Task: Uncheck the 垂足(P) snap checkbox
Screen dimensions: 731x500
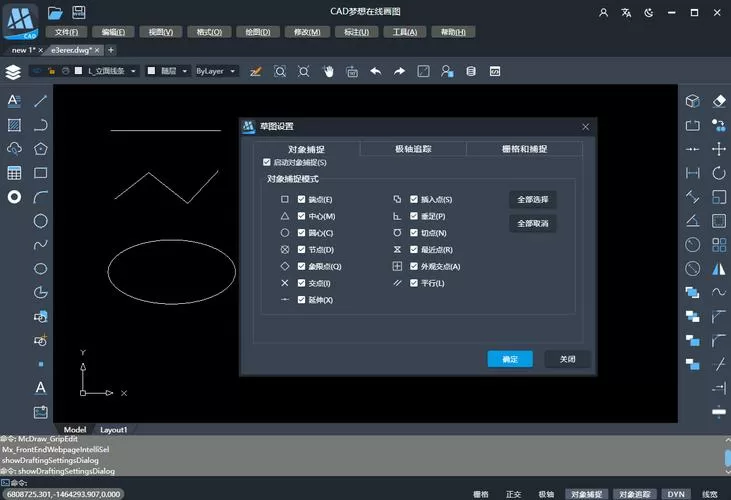Action: (x=414, y=216)
